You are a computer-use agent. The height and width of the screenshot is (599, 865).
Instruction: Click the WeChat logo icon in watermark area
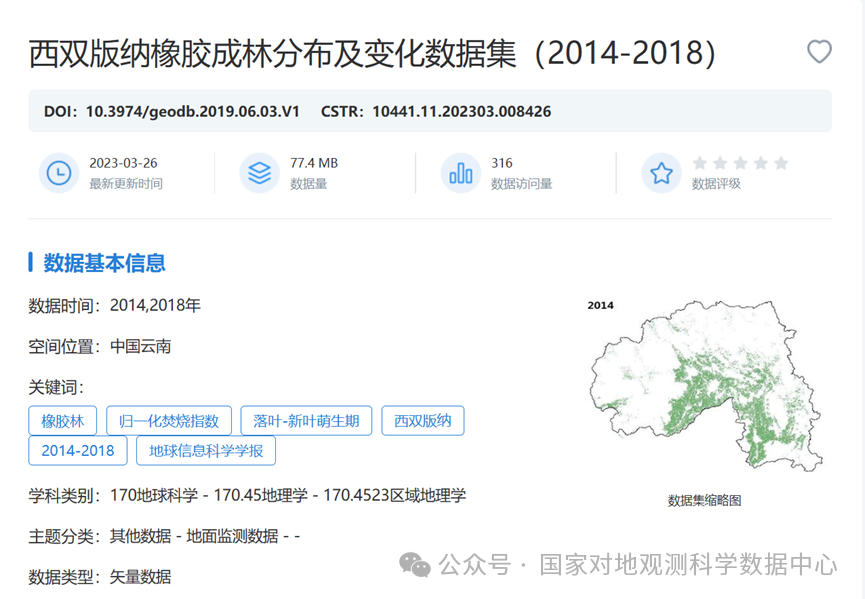pos(414,565)
